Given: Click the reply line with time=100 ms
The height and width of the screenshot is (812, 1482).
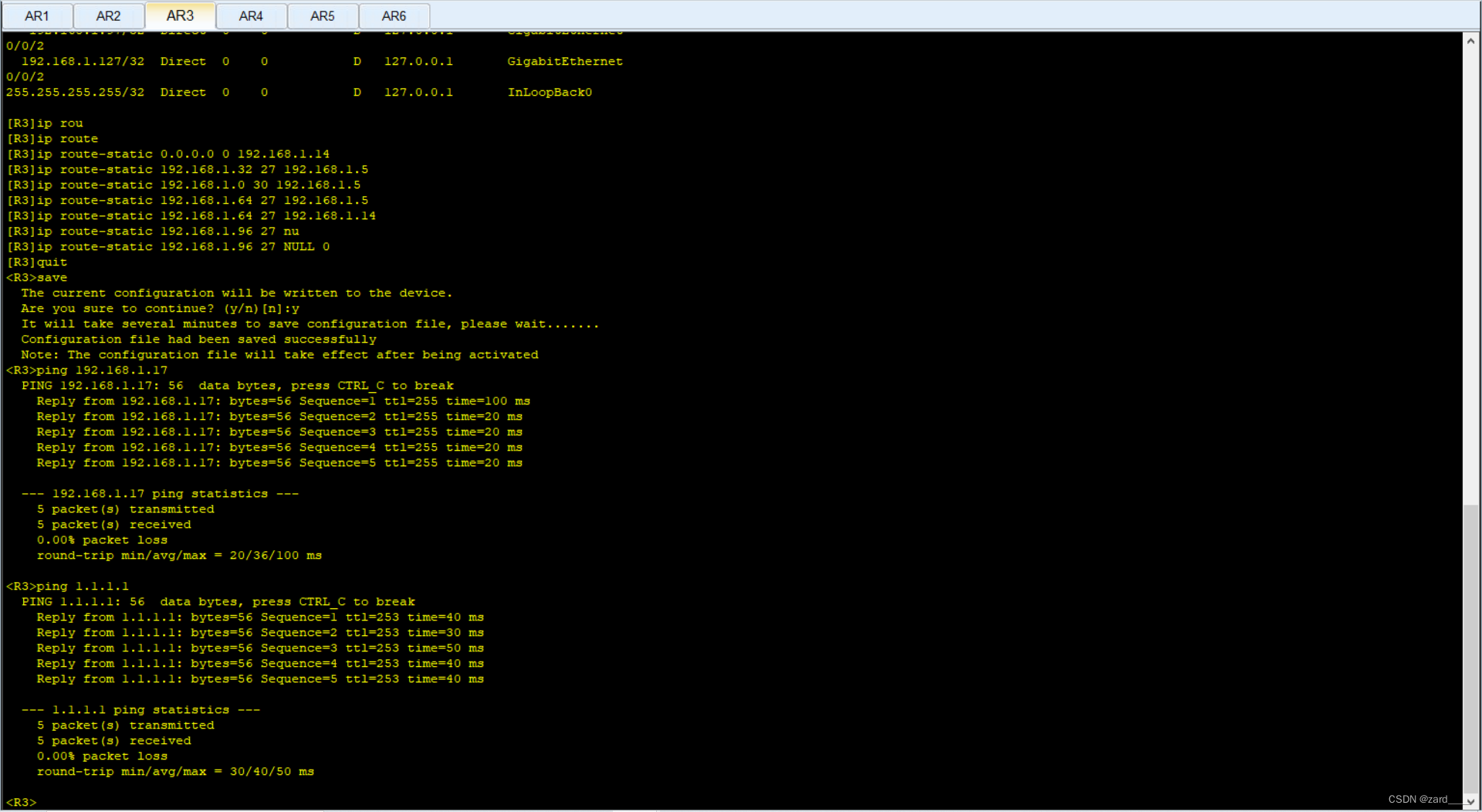Looking at the screenshot, I should click(283, 401).
